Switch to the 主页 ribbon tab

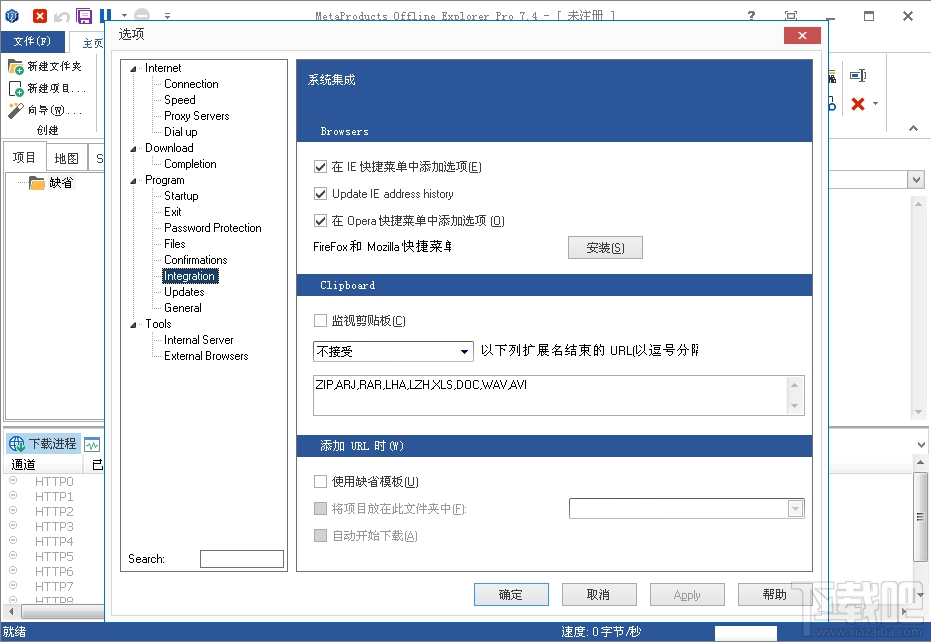(91, 43)
